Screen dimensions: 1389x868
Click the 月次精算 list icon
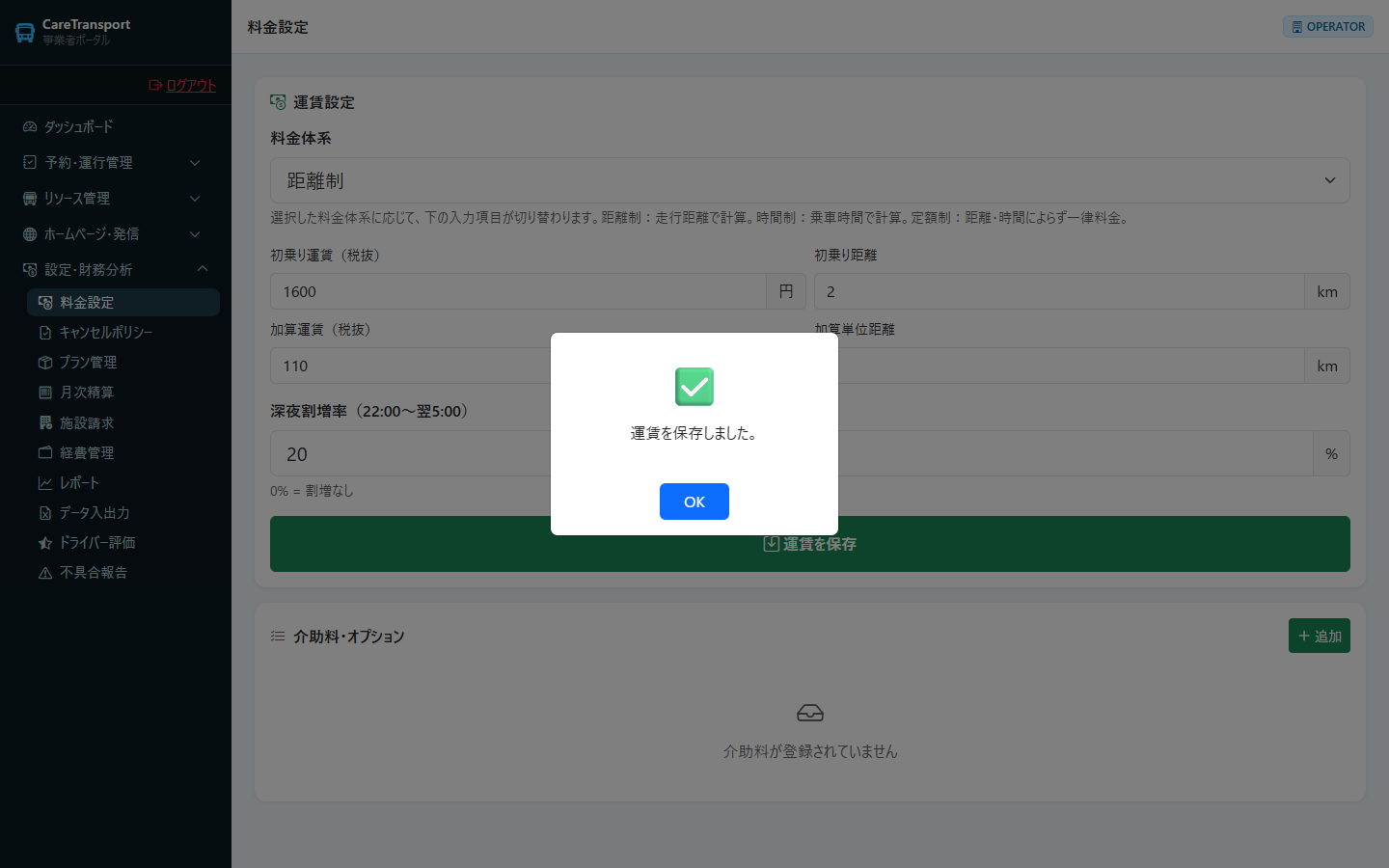[x=45, y=393]
